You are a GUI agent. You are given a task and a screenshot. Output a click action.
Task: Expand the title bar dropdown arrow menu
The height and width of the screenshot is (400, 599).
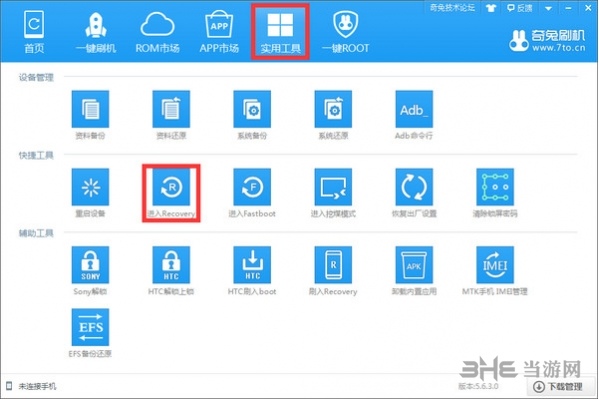point(548,8)
